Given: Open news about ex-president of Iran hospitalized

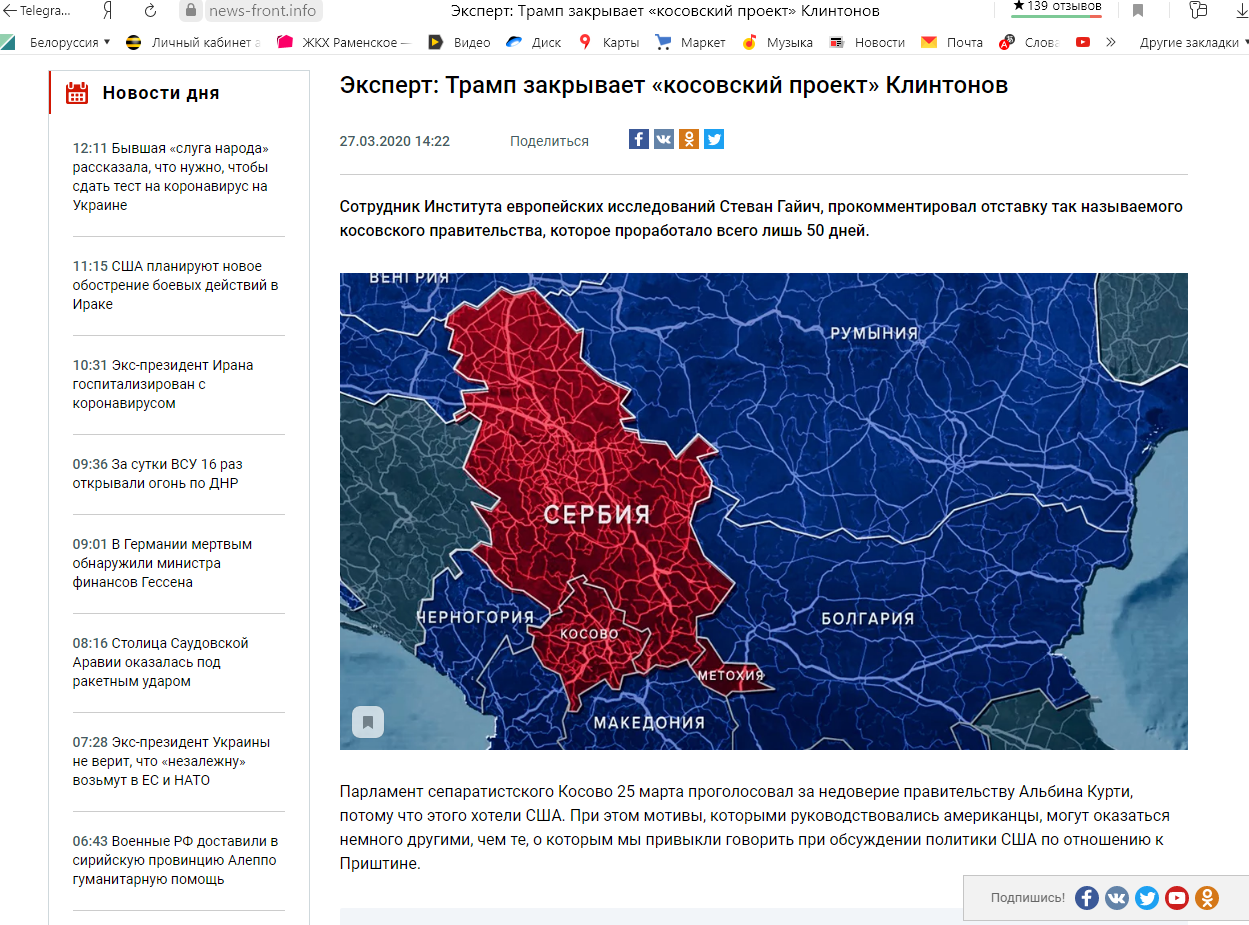Looking at the screenshot, I should point(163,384).
